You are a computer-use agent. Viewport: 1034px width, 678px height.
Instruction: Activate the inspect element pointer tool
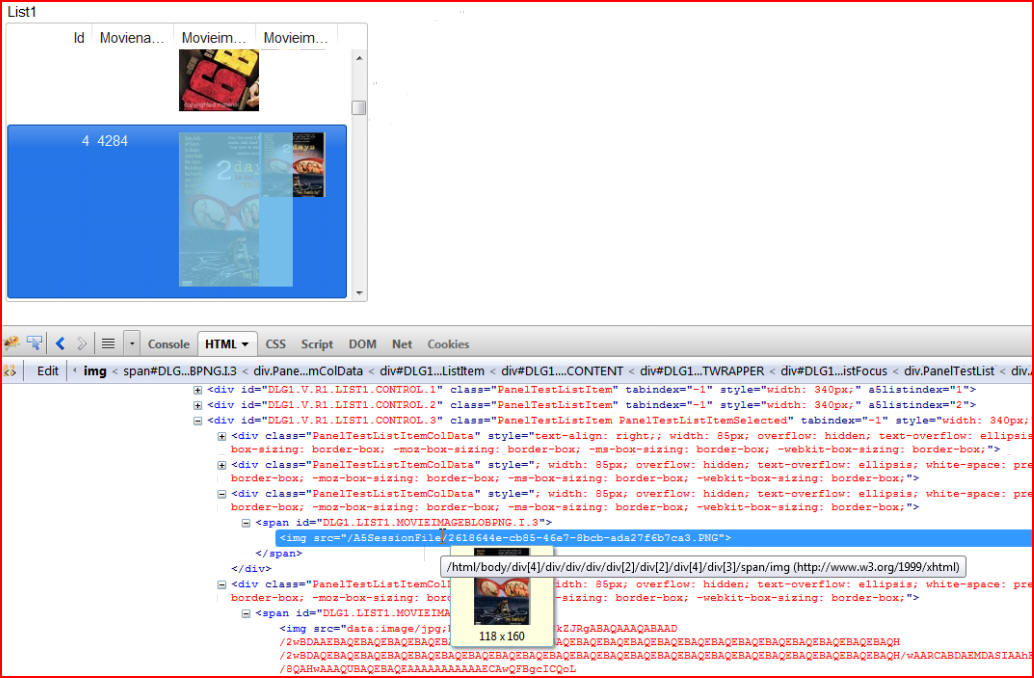pos(34,343)
